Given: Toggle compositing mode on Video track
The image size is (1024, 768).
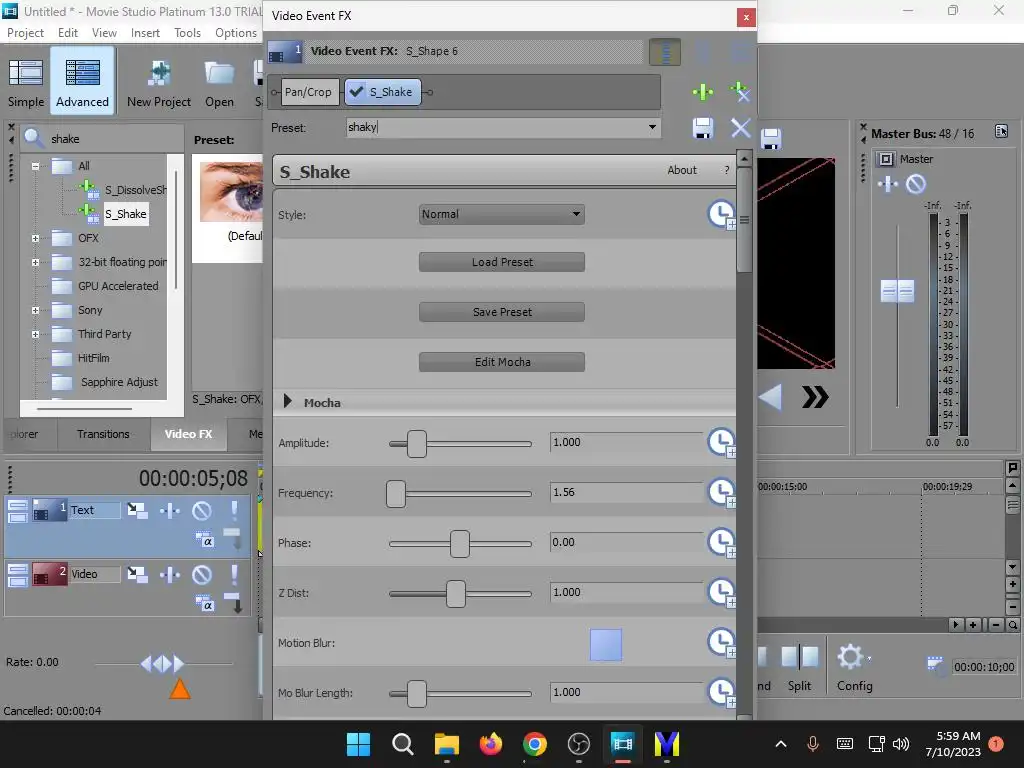Looking at the screenshot, I should pos(204,603).
